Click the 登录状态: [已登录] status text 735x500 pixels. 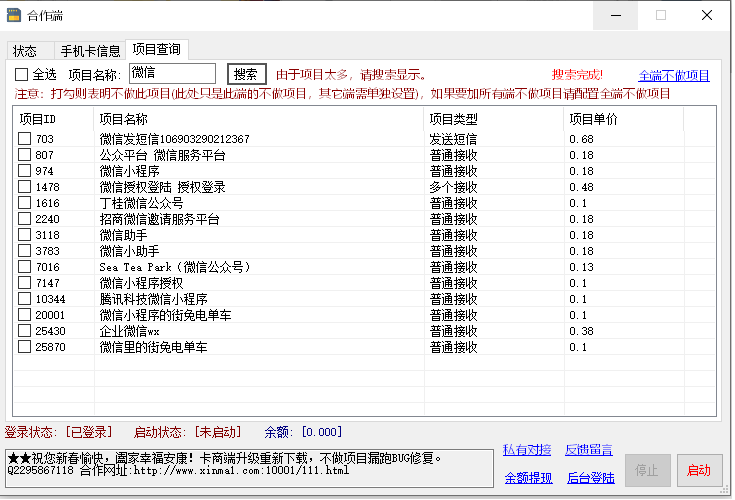coord(59,432)
